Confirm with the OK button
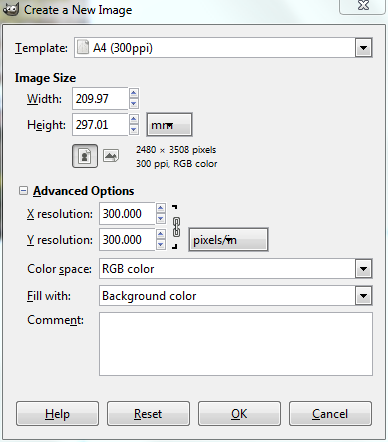This screenshot has height=442, width=388. (x=239, y=414)
